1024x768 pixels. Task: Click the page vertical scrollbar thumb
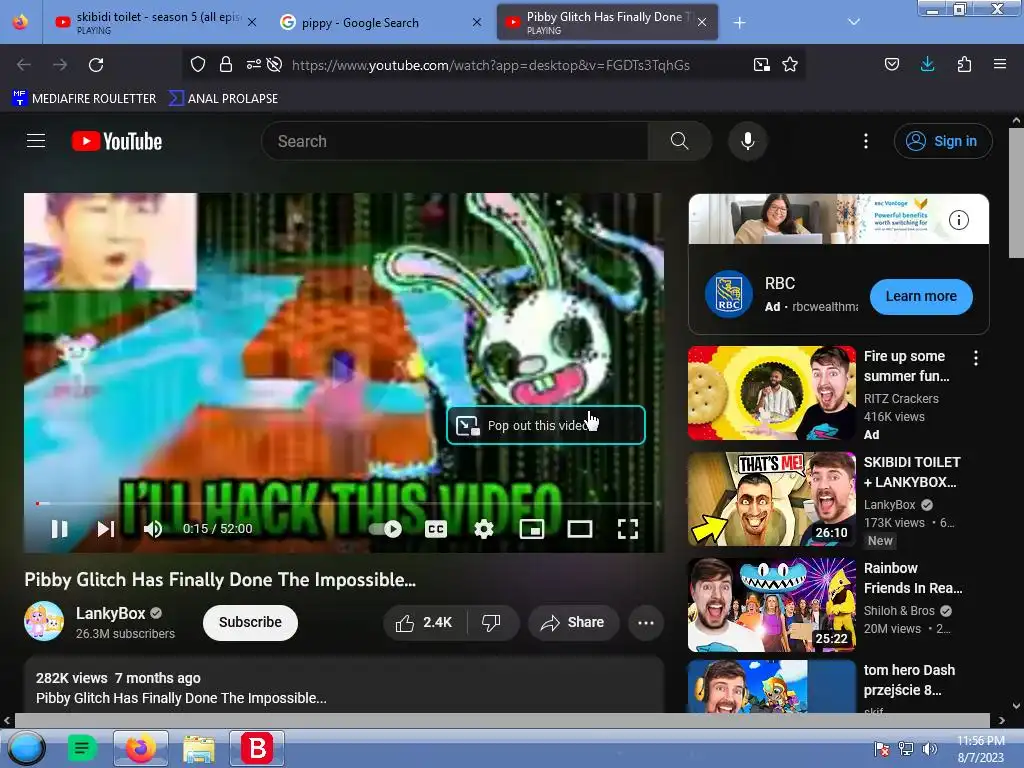pos(1016,193)
